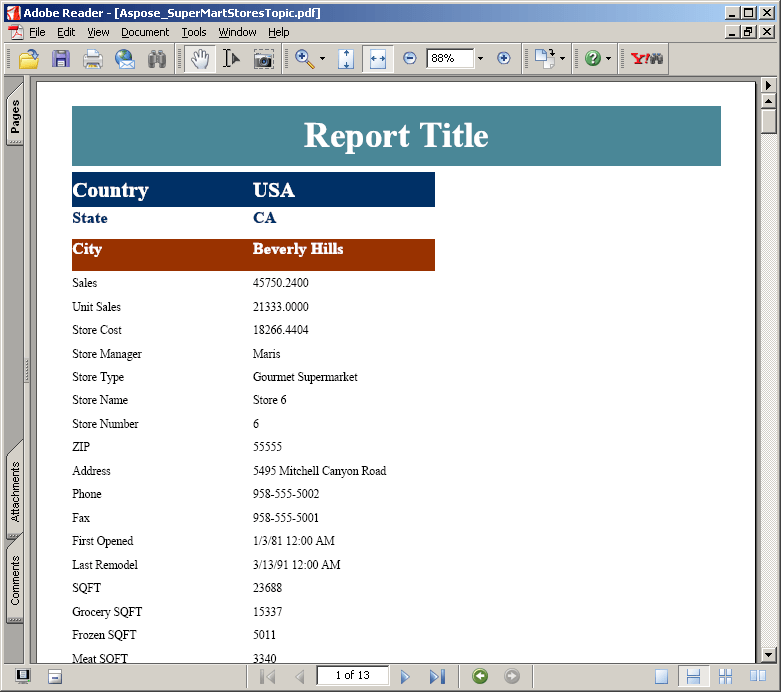Go to next view gray arrow
This screenshot has height=692, width=781.
click(512, 676)
